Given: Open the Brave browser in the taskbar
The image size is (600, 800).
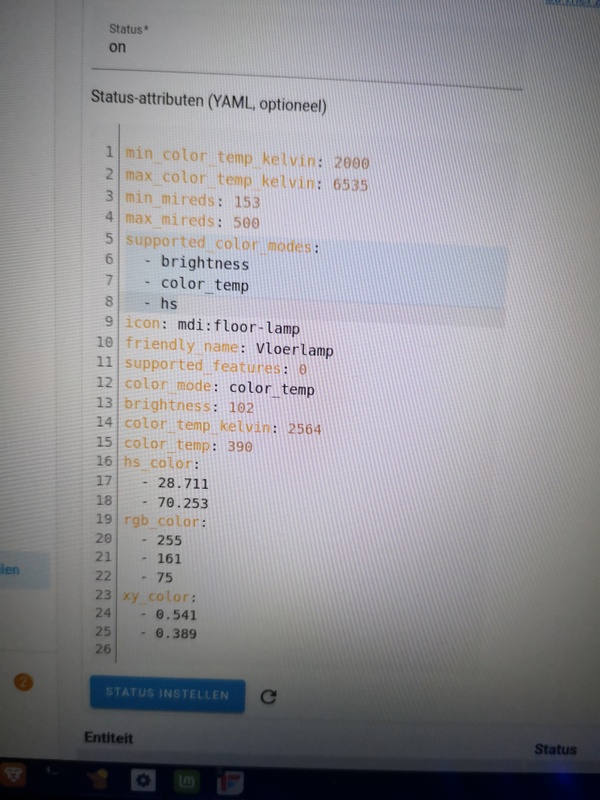Looking at the screenshot, I should coord(13,776).
